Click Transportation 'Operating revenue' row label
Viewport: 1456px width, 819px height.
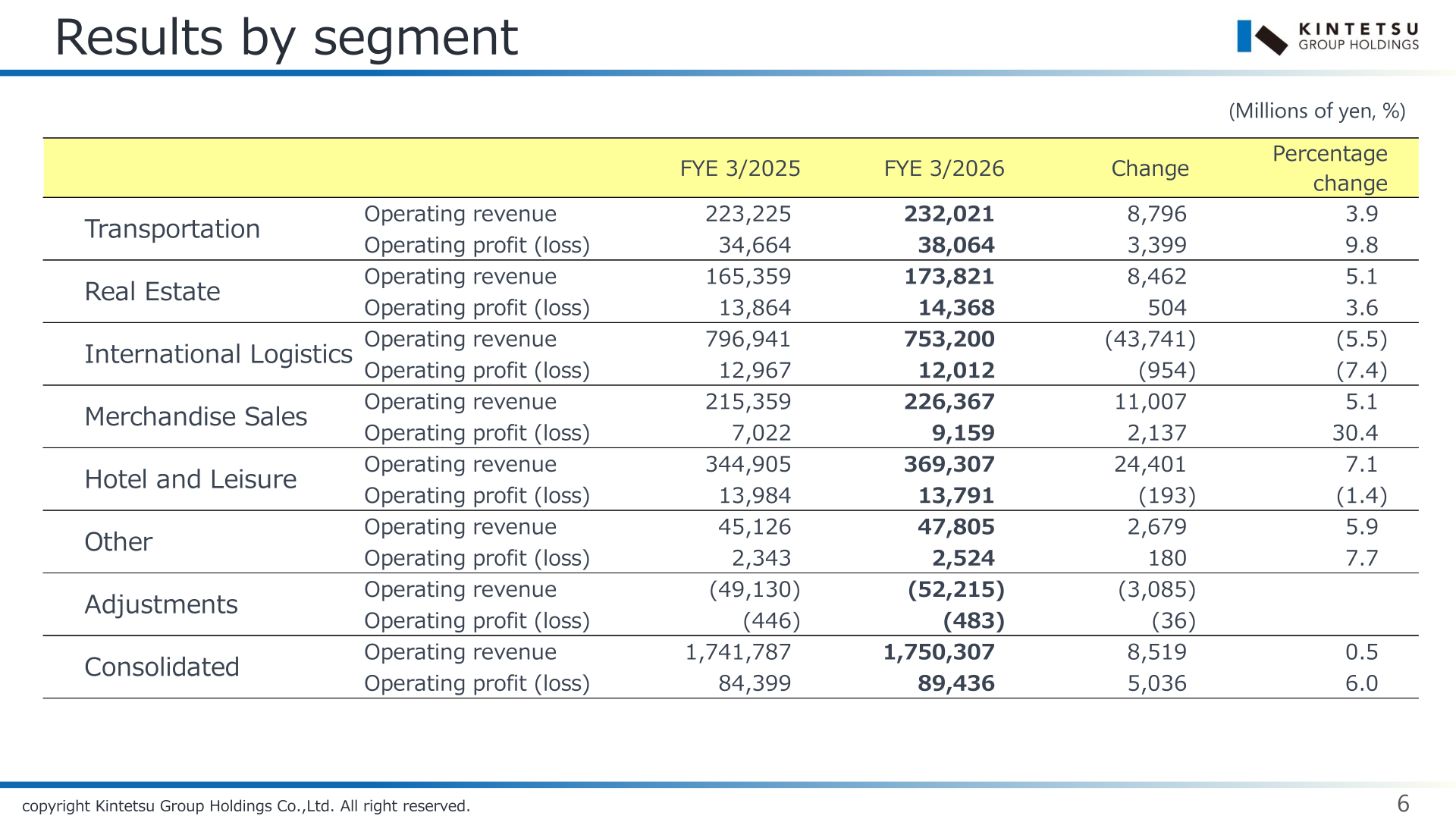tap(460, 214)
